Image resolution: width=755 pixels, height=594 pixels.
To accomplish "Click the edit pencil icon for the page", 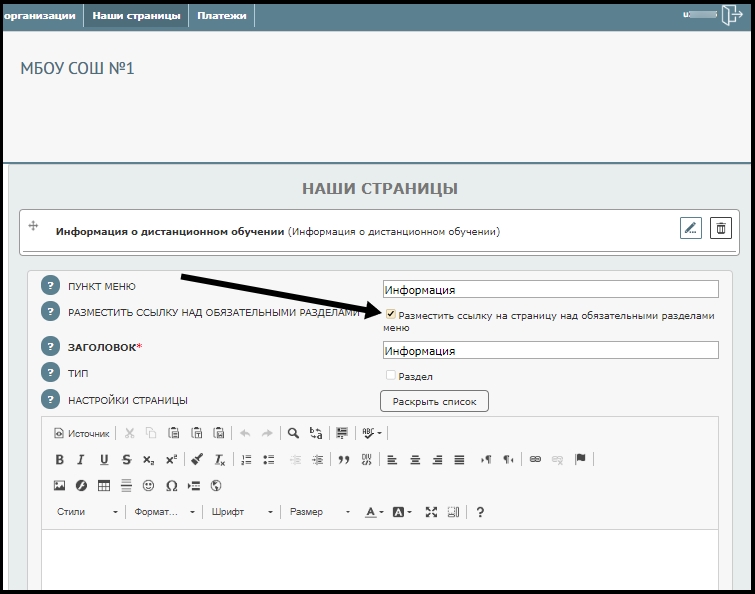I will coord(691,228).
